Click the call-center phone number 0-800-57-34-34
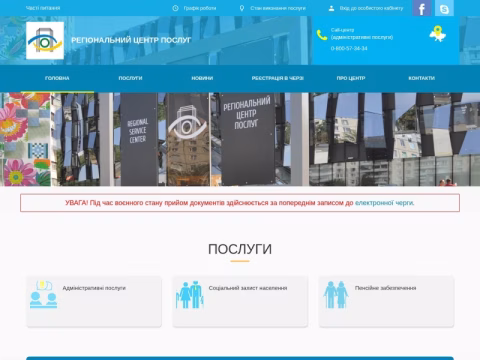 coord(349,48)
